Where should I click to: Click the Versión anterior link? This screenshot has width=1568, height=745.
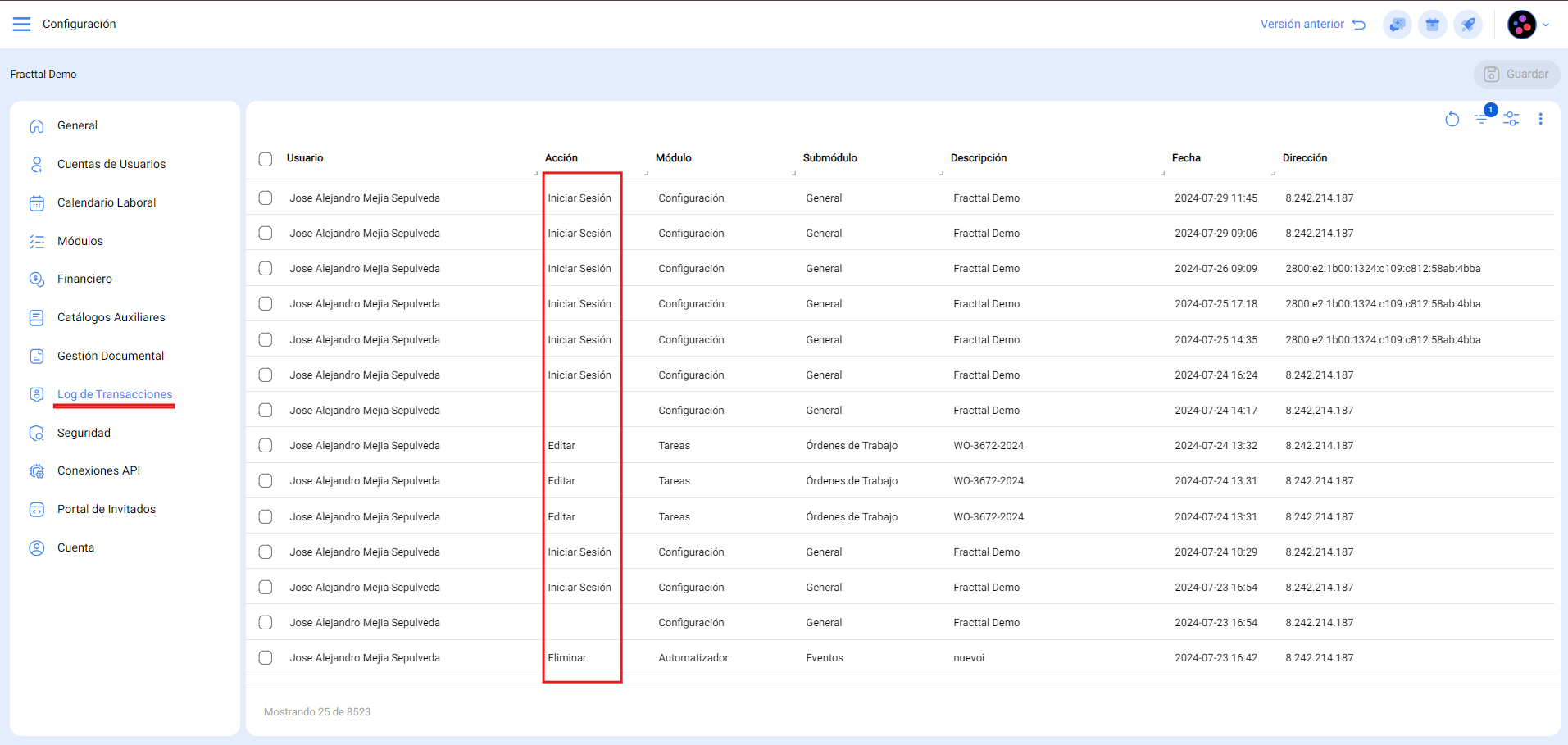[1311, 25]
